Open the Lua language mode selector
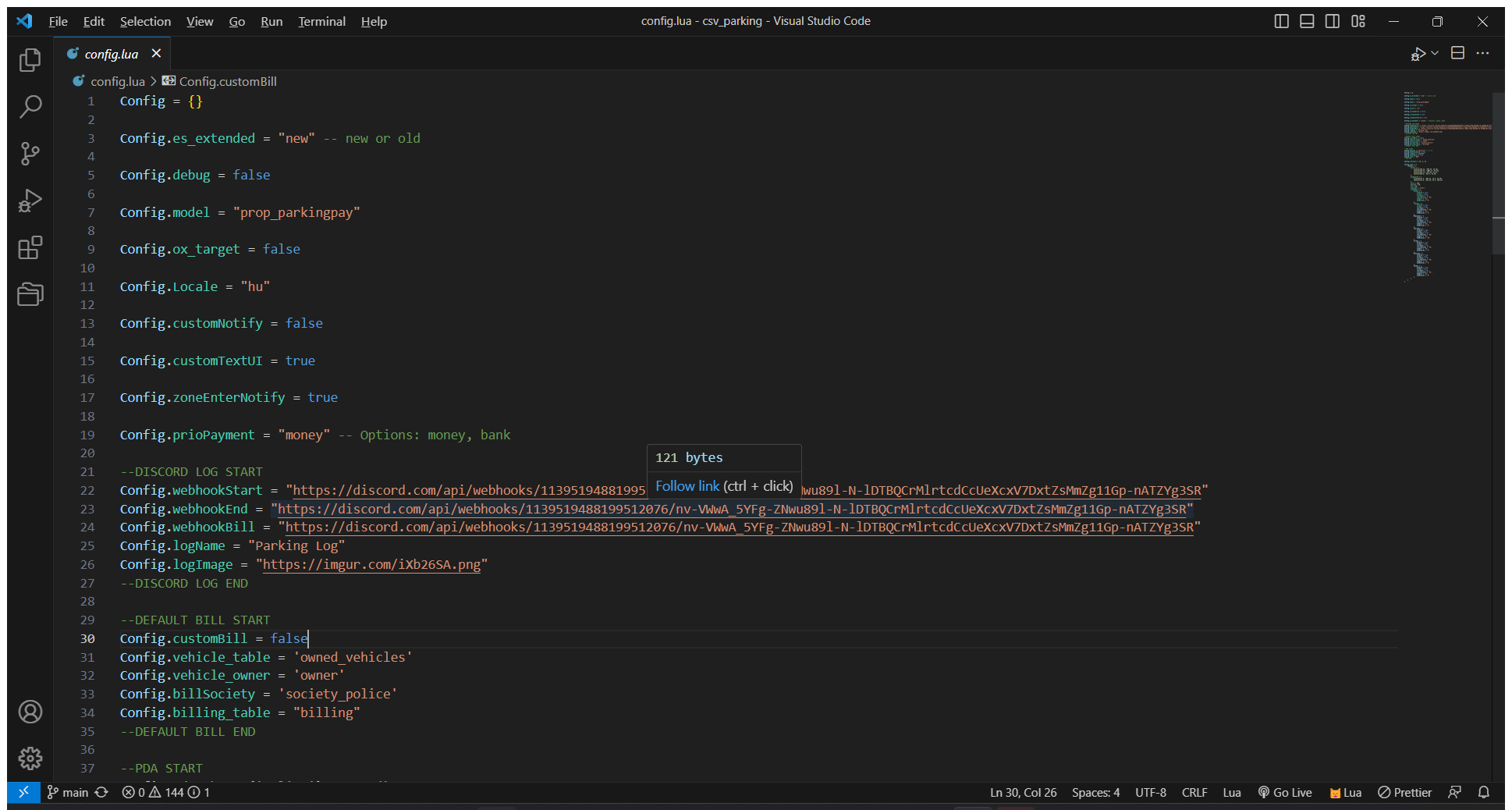This screenshot has width=1512, height=810. [1231, 792]
